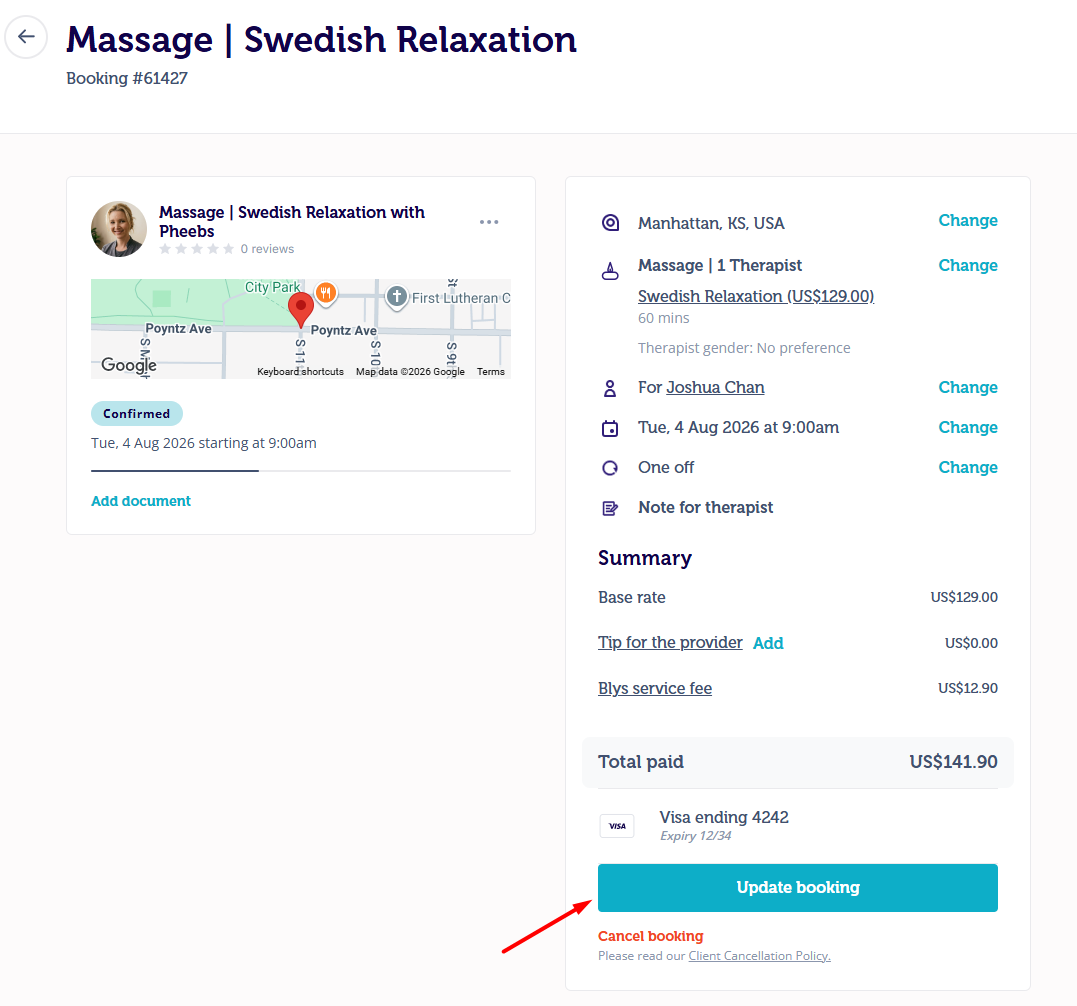Click the First Lutheran church map marker

pyautogui.click(x=396, y=297)
